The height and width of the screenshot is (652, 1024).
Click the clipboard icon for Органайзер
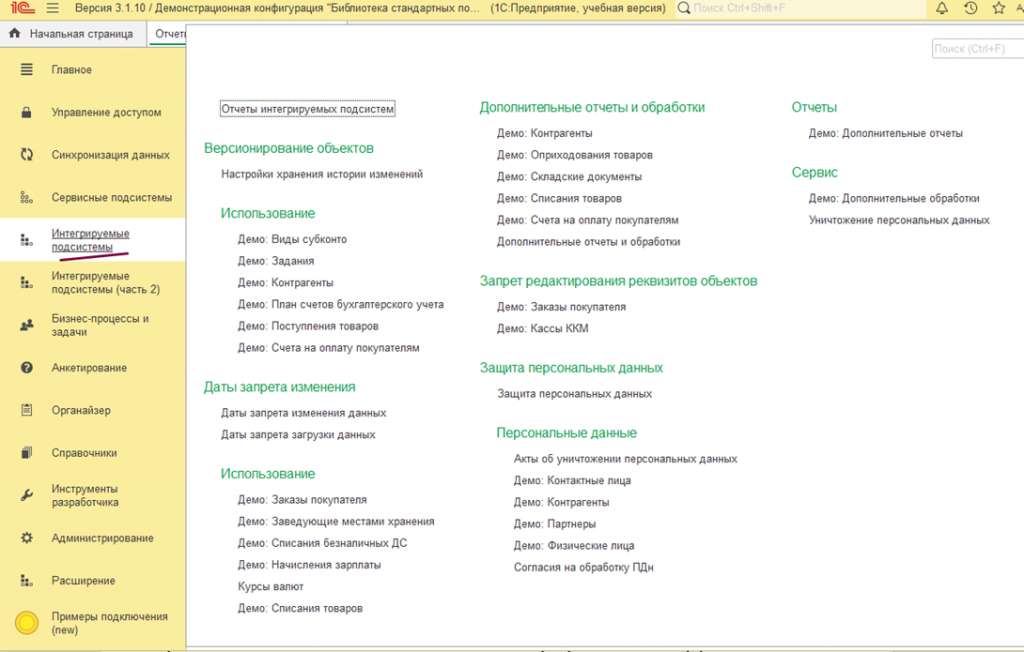click(27, 410)
